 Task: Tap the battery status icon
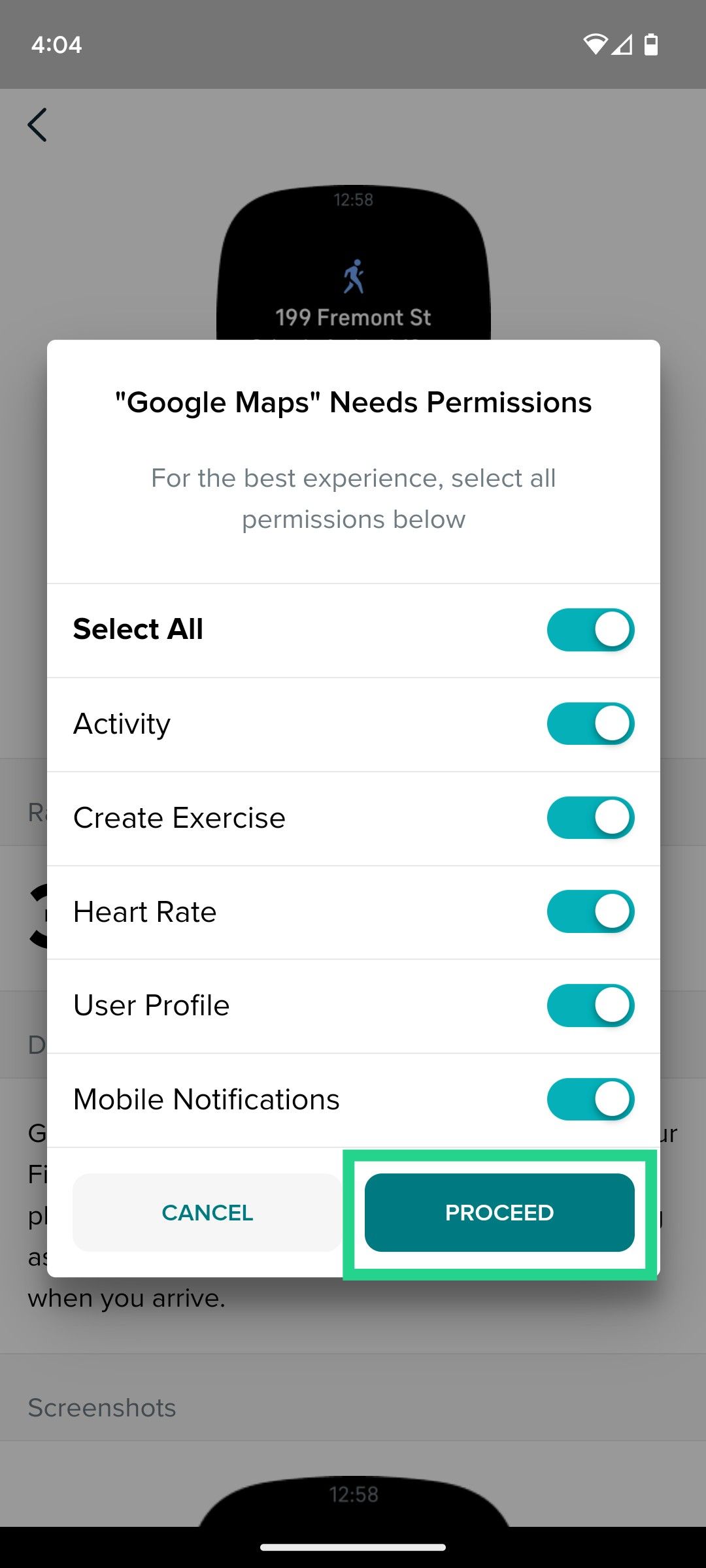(x=651, y=44)
